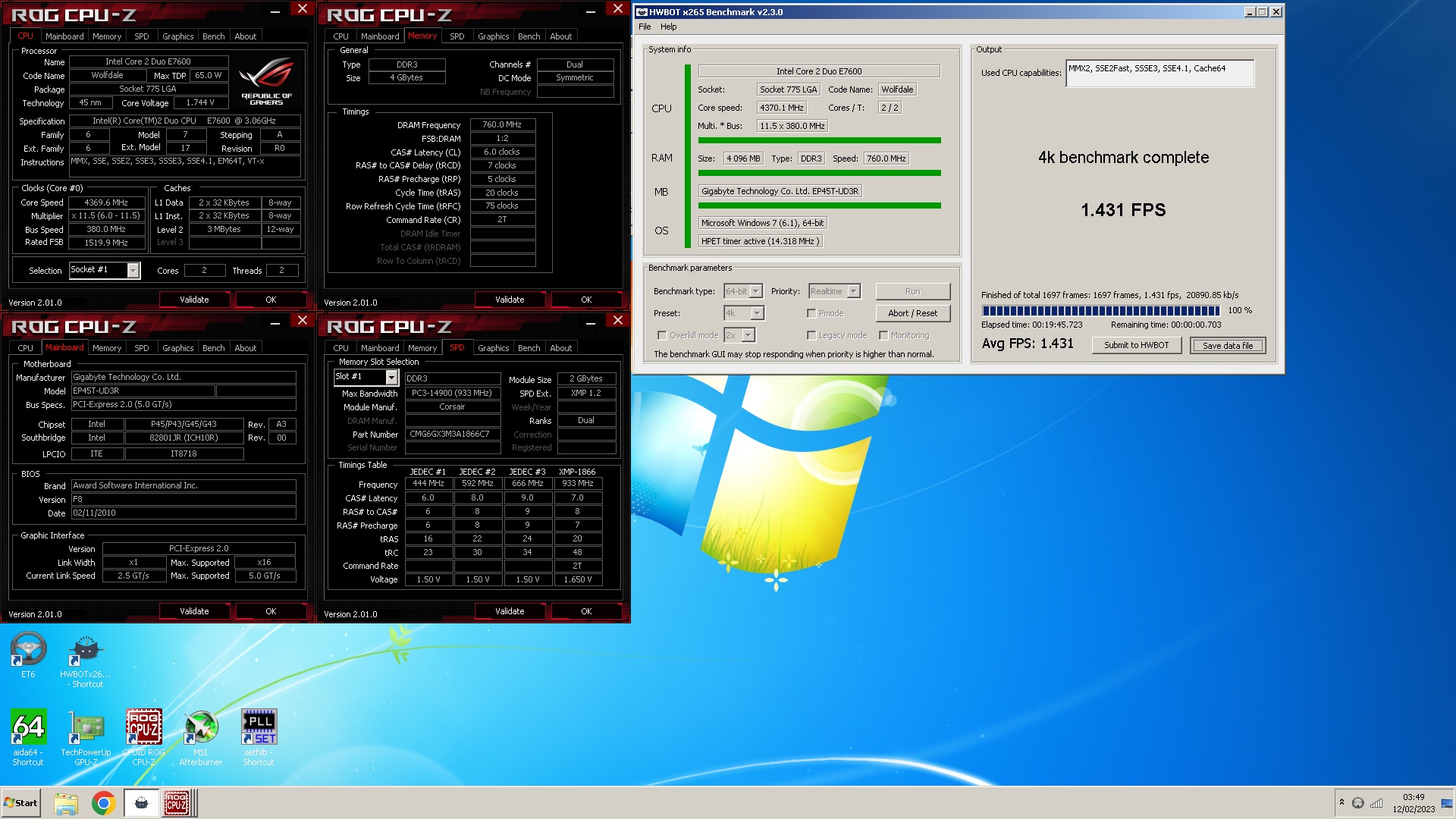Click the green CPU info bar

819,140
